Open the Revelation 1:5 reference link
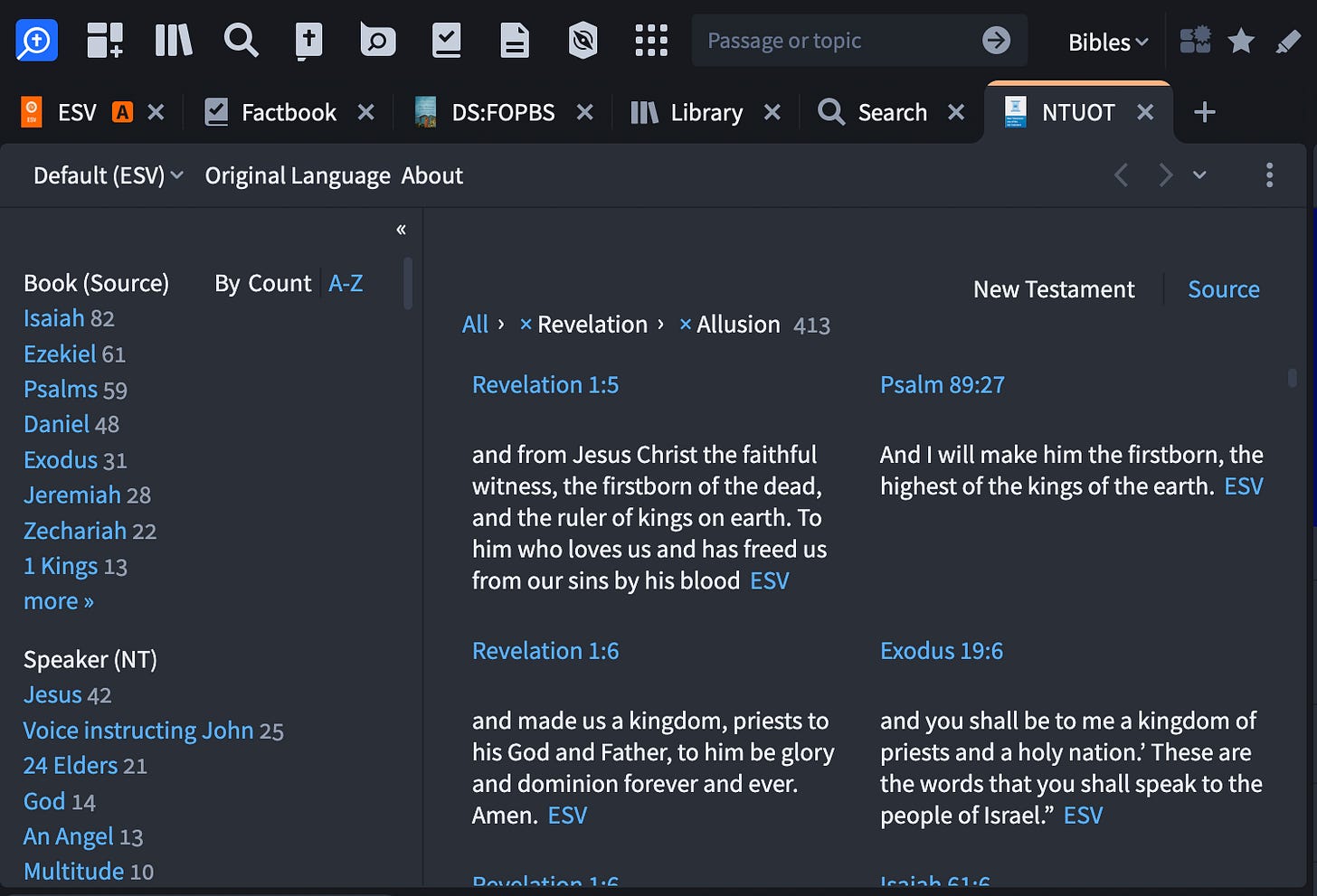 pyautogui.click(x=545, y=384)
